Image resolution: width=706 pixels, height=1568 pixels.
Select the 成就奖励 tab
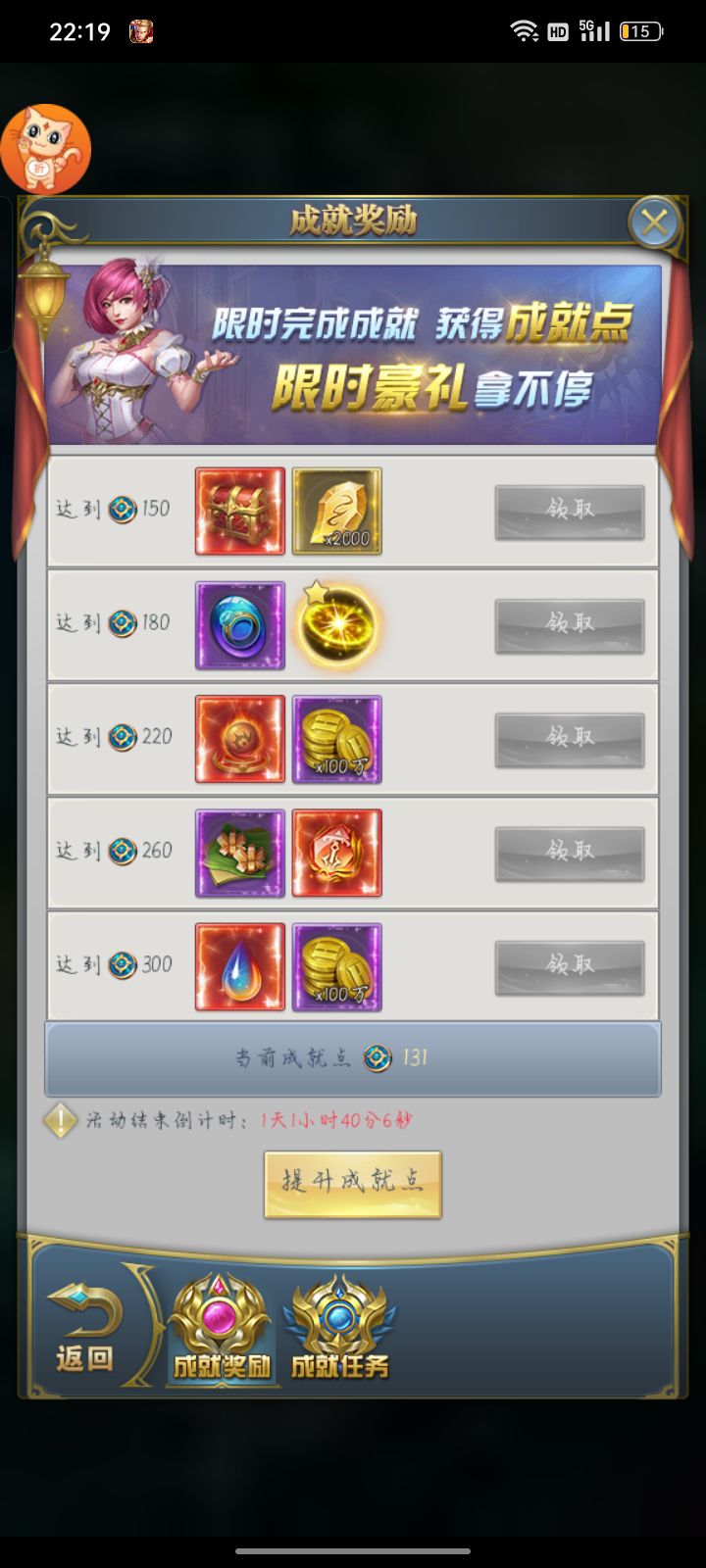coord(221,1329)
